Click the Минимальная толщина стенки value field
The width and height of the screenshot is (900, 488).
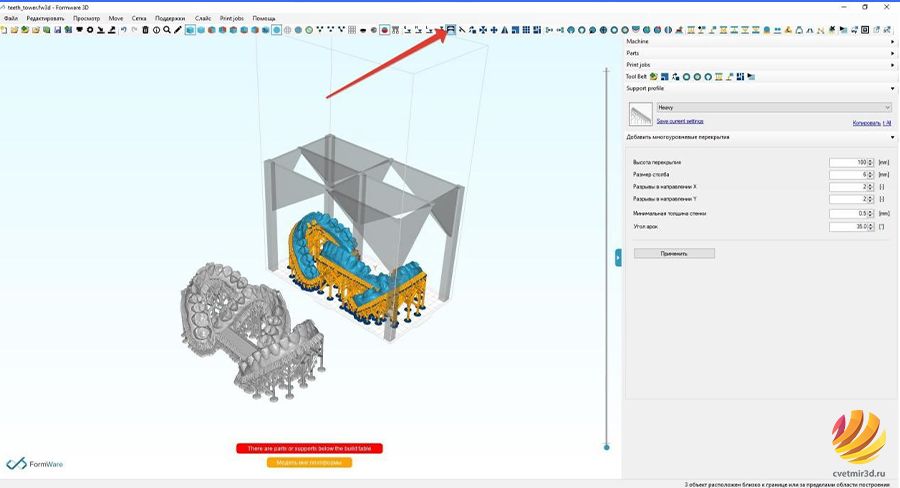click(848, 213)
